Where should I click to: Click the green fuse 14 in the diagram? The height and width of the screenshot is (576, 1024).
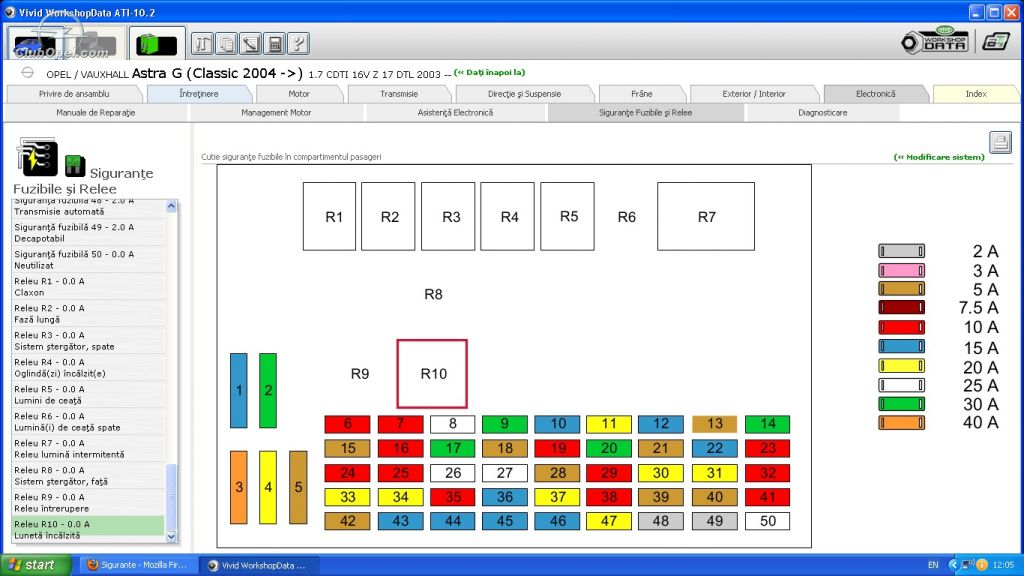point(767,424)
